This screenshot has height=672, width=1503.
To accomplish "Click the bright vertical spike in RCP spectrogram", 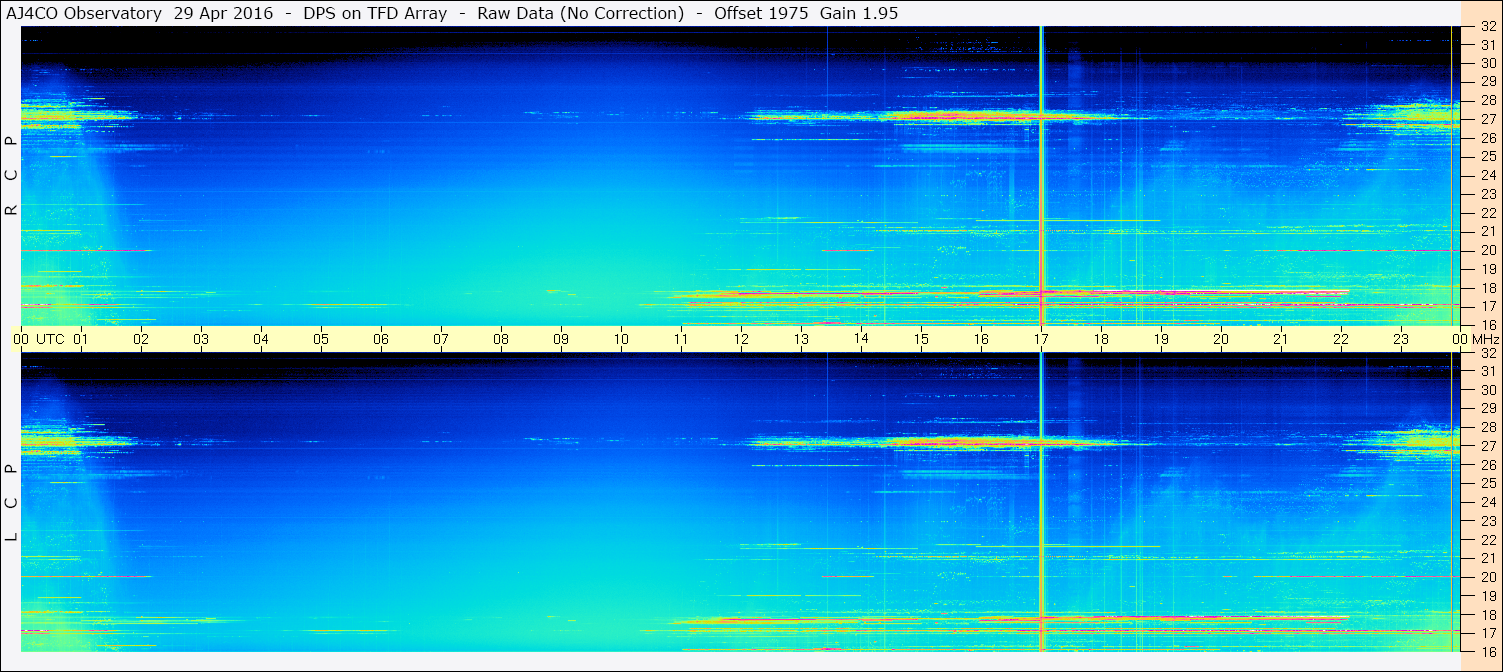I will click(x=1041, y=176).
